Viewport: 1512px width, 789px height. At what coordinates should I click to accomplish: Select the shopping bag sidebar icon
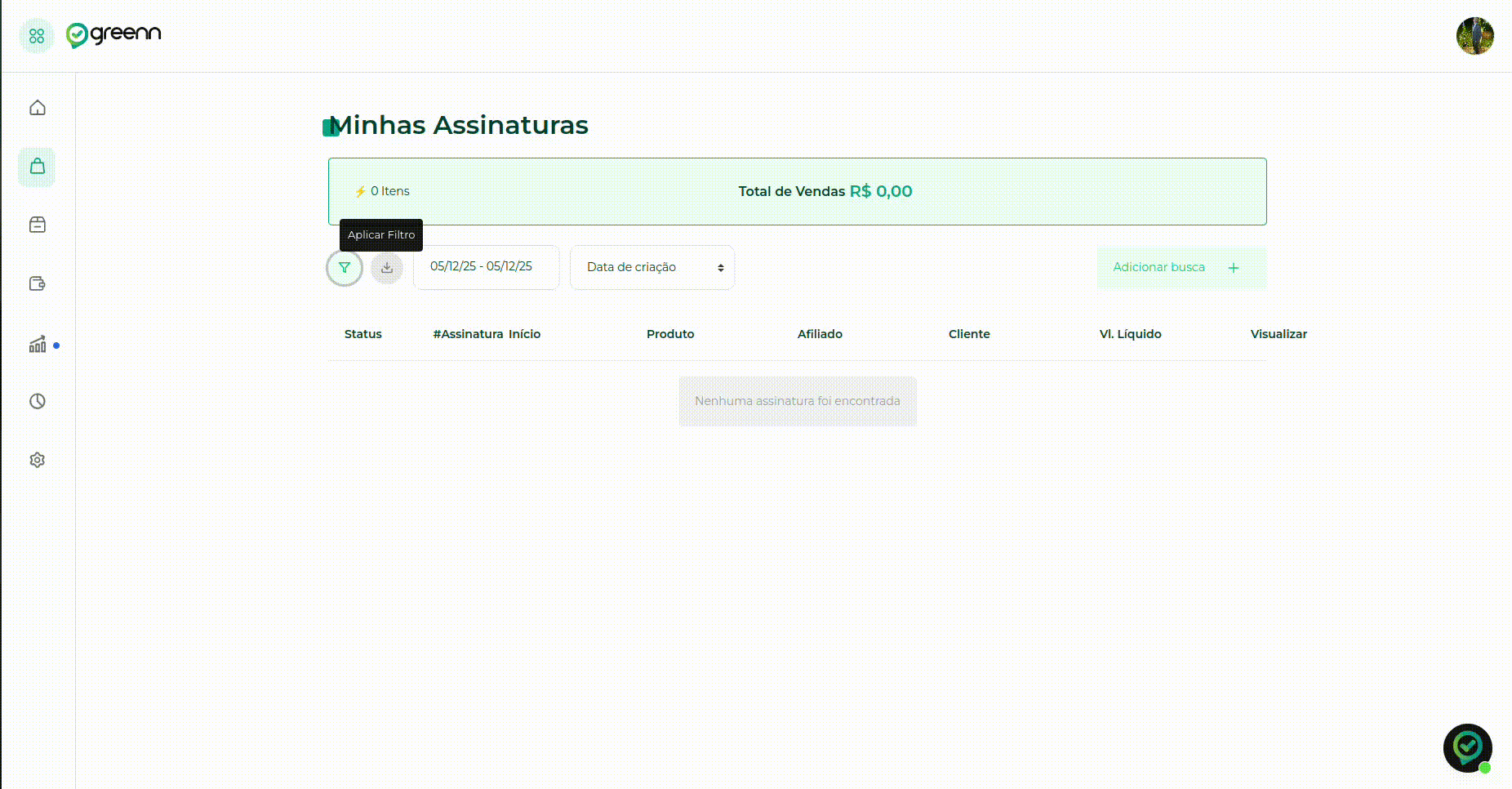click(x=38, y=167)
